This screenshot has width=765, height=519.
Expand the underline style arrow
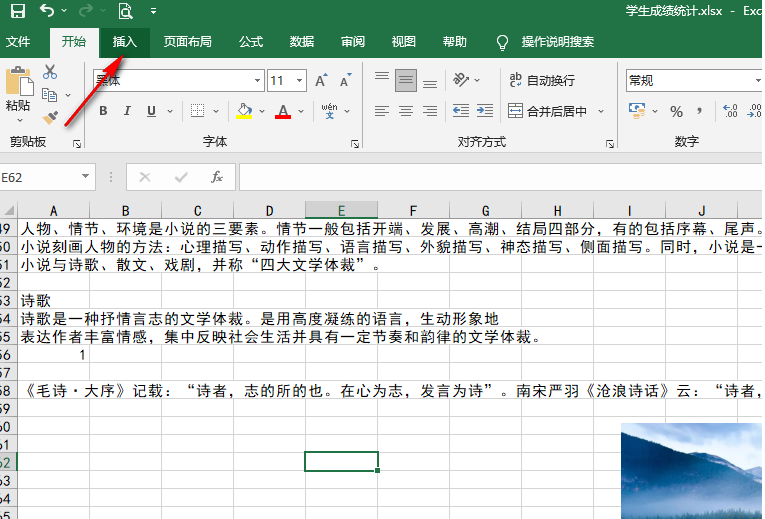[x=170, y=111]
